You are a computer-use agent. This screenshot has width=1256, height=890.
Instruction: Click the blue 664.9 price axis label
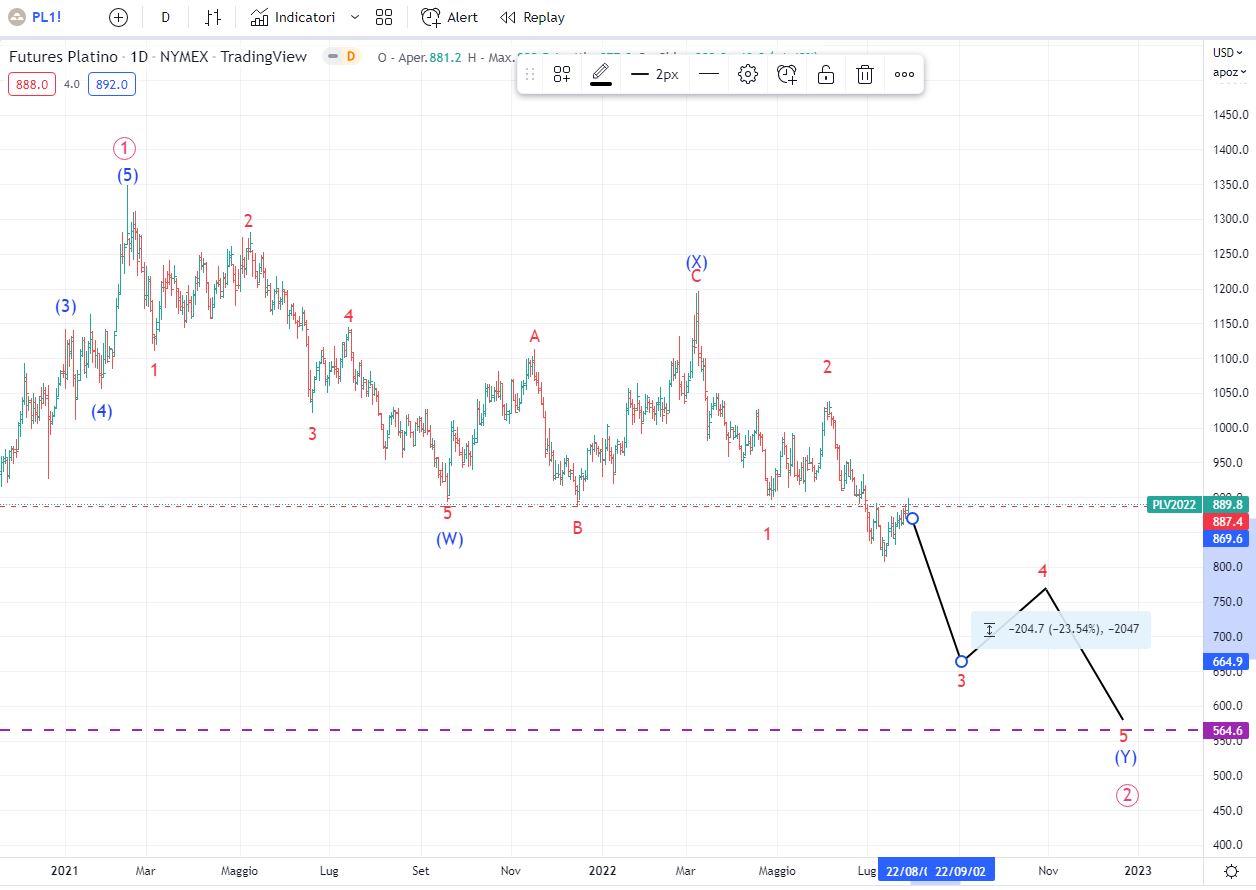coord(1228,661)
